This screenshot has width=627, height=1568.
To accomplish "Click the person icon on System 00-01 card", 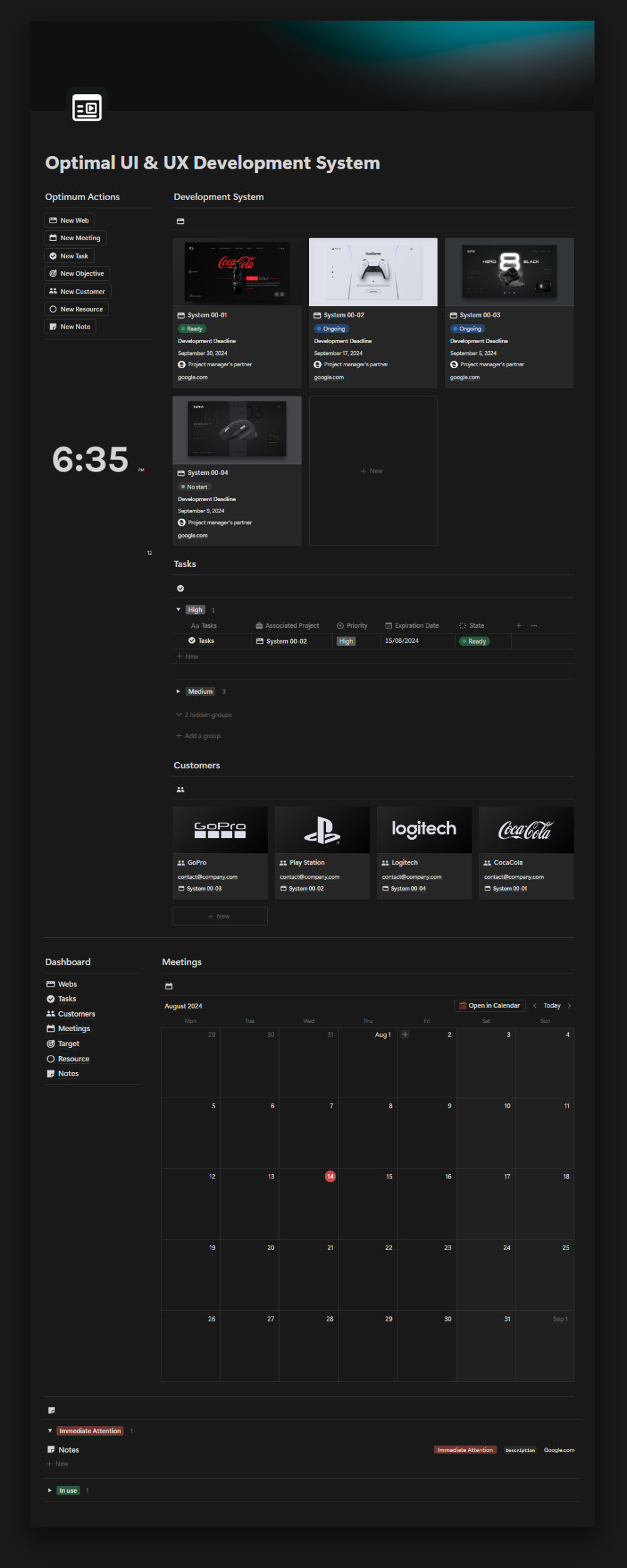I will pos(182,364).
